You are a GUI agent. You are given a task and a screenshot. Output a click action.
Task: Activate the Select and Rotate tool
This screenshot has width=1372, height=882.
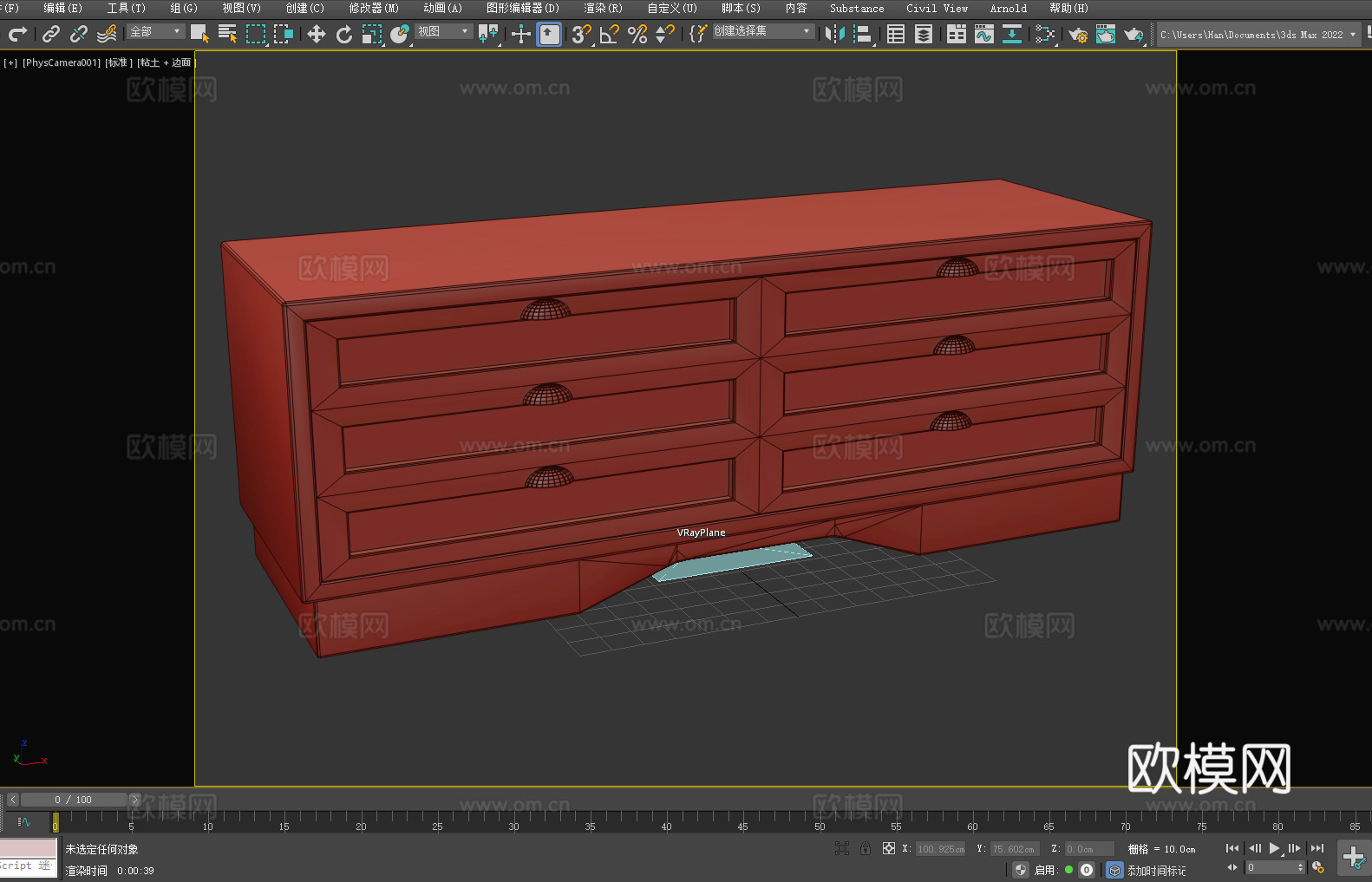tap(344, 34)
